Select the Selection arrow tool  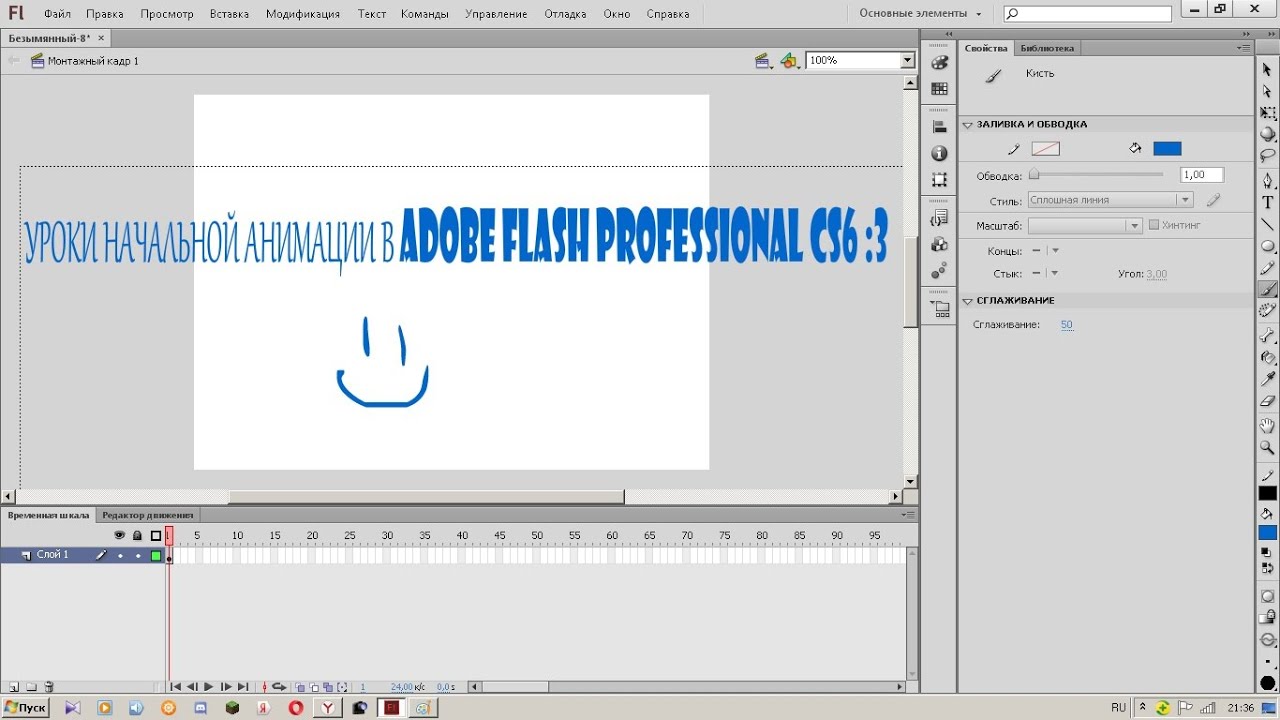click(x=1268, y=69)
